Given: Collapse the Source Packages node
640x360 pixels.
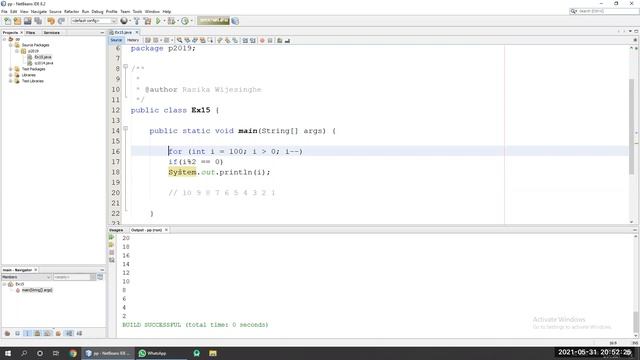Looking at the screenshot, I should (x=11, y=45).
